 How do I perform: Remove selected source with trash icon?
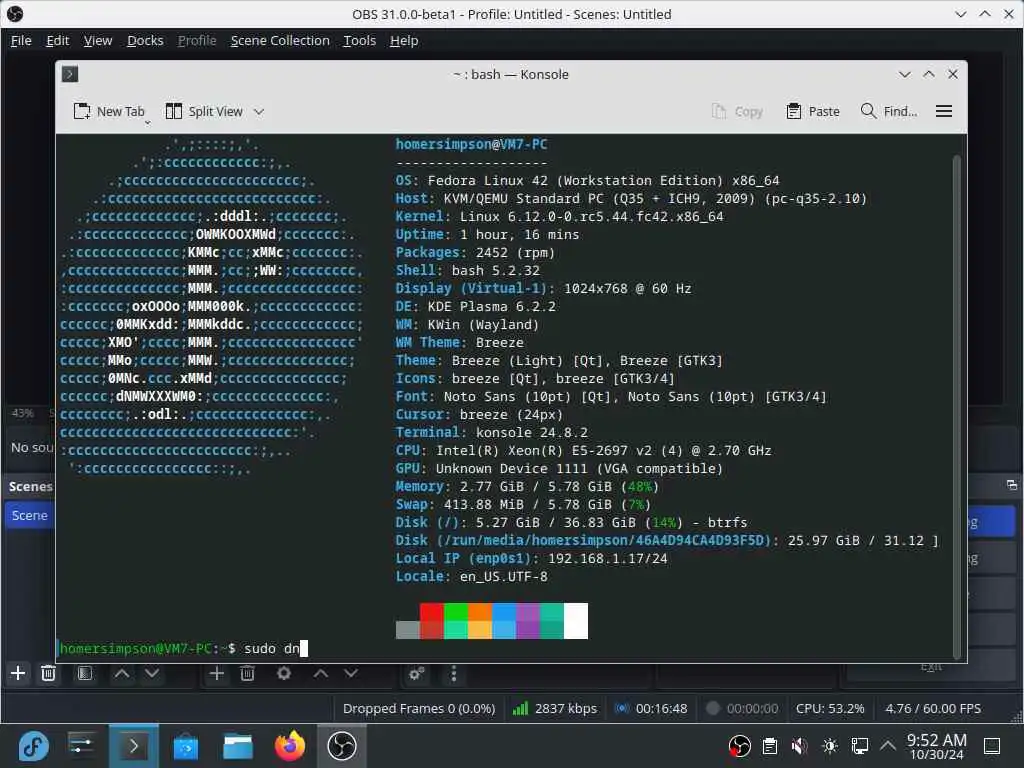point(247,673)
